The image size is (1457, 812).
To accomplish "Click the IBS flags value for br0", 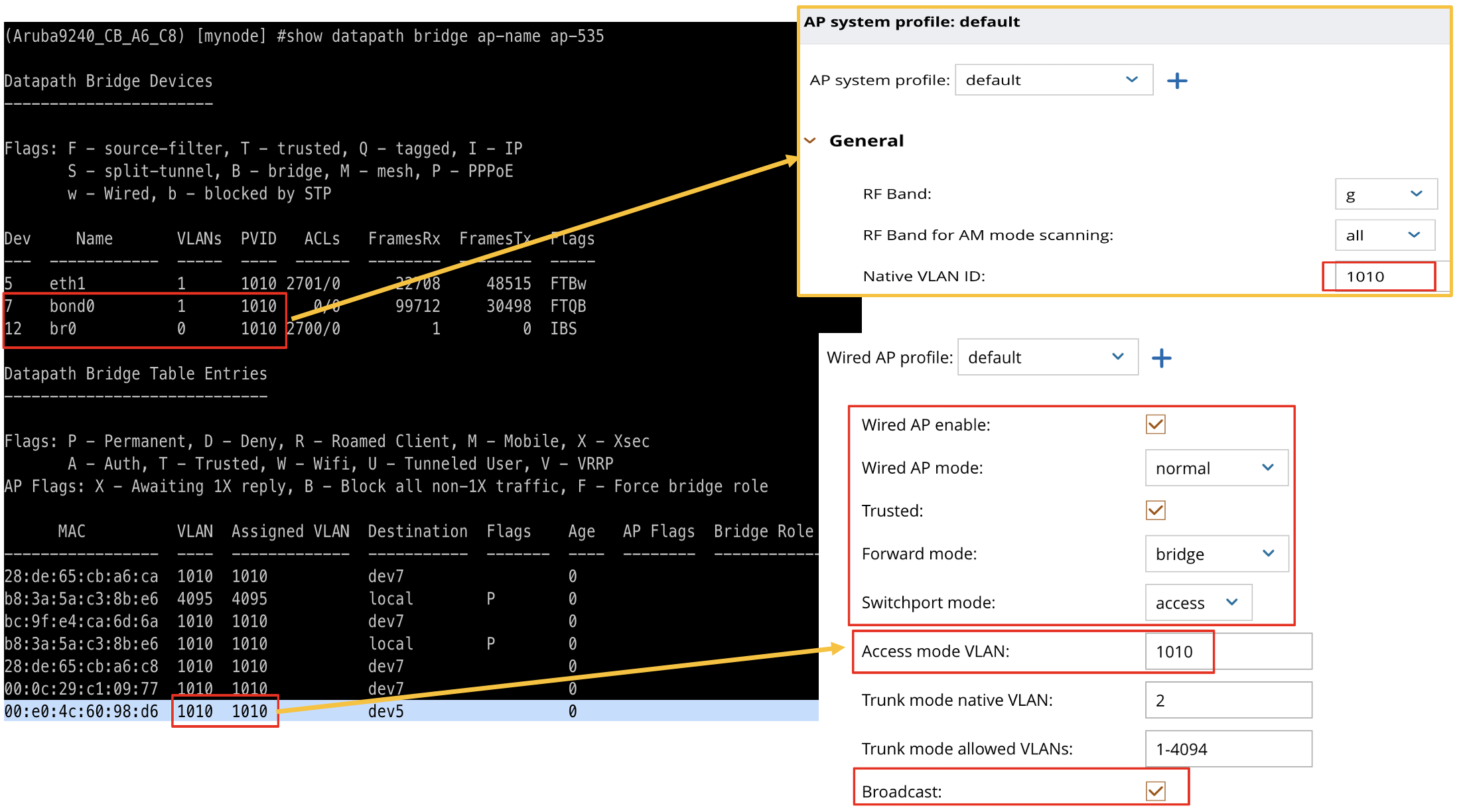I will click(564, 329).
